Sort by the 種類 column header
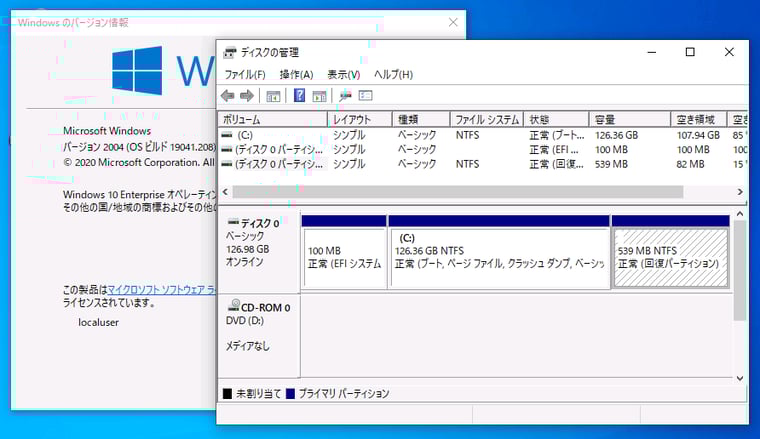Screen dimensions: 760x439 tap(421, 120)
